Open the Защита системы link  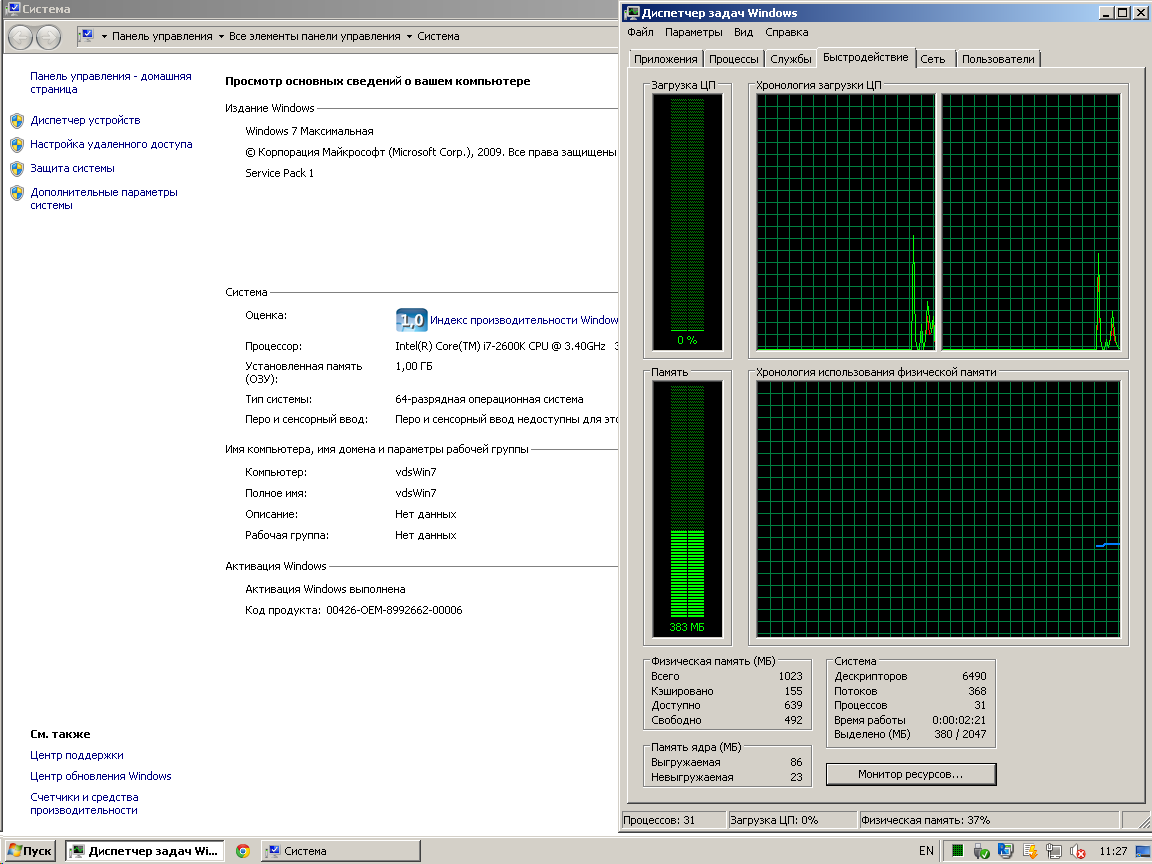click(72, 168)
